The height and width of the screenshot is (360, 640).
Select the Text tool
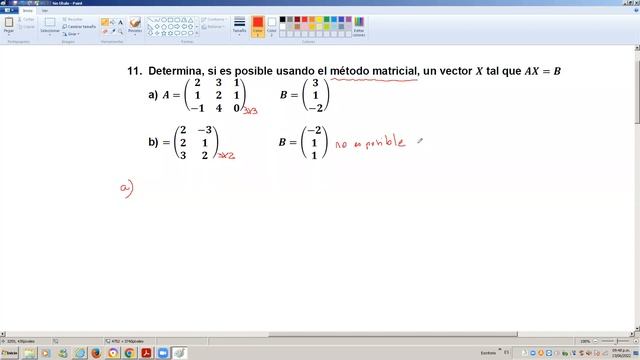pyautogui.click(x=120, y=22)
